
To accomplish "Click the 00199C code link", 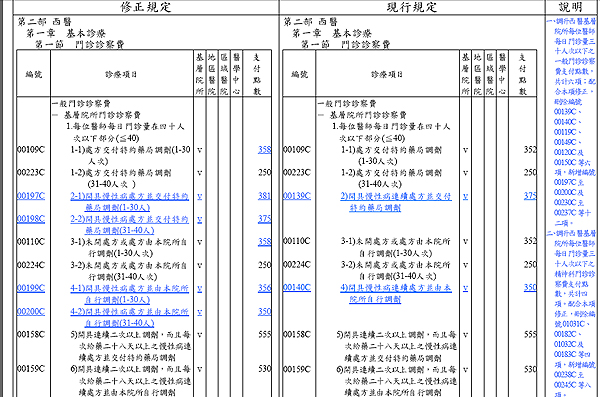I will (31, 288).
